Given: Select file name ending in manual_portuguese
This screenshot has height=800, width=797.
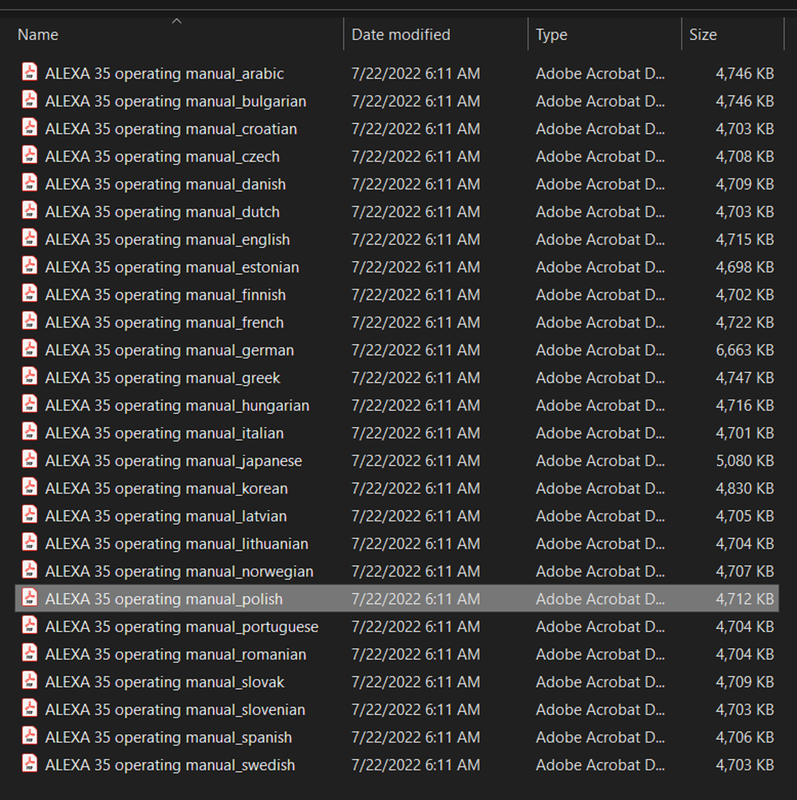Looking at the screenshot, I should [182, 627].
